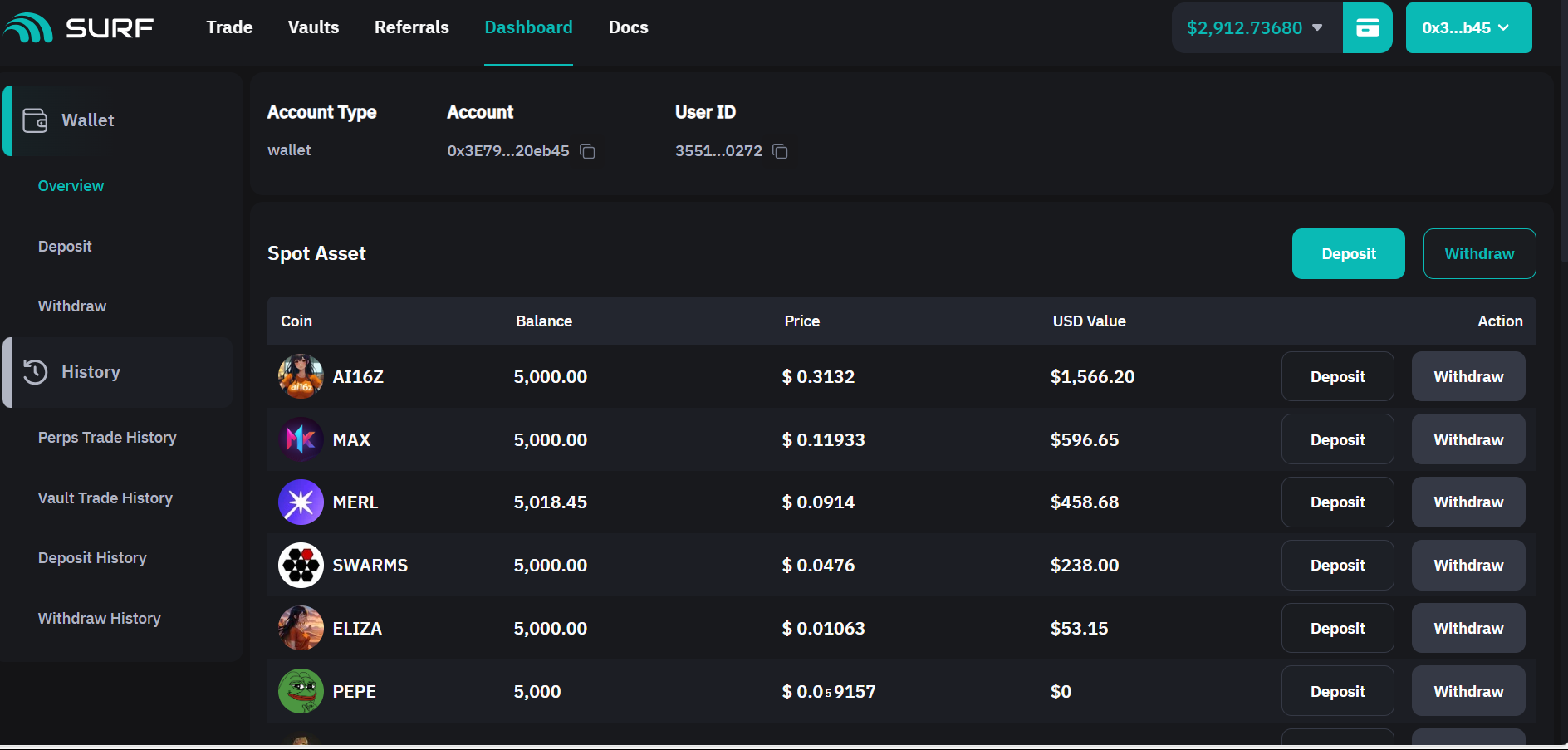Screen dimensions: 1568x750
Task: Click the MERL coin icon
Action: (x=301, y=502)
